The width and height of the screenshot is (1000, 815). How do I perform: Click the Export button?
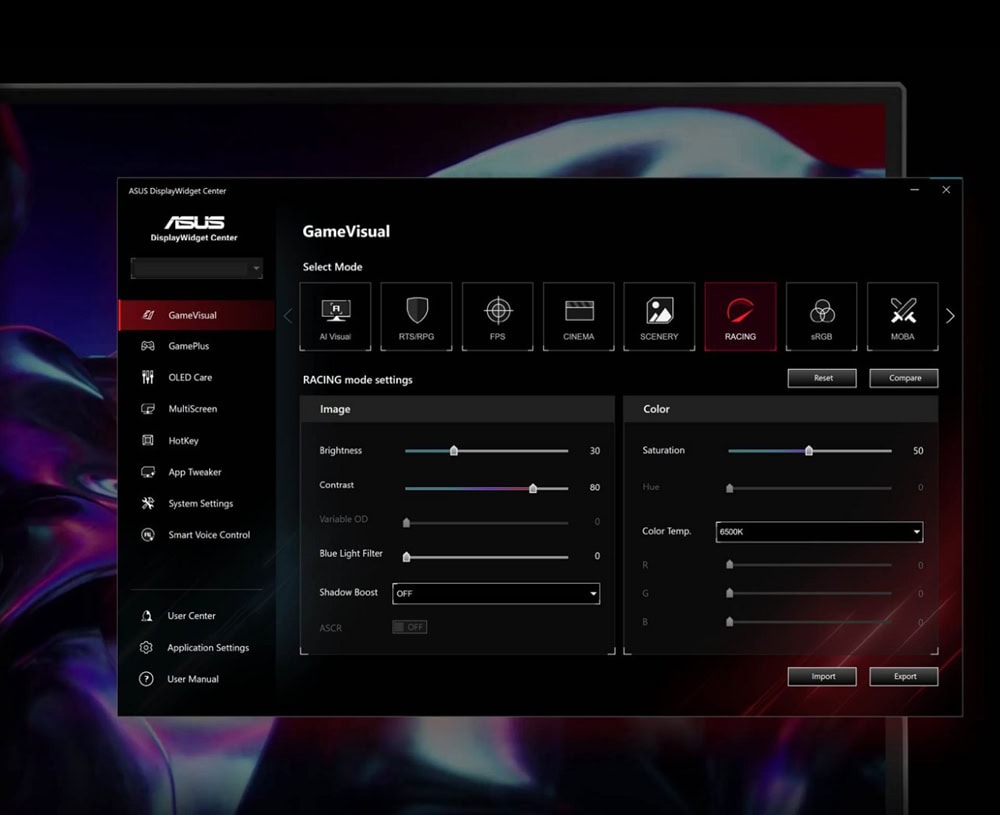(x=904, y=676)
